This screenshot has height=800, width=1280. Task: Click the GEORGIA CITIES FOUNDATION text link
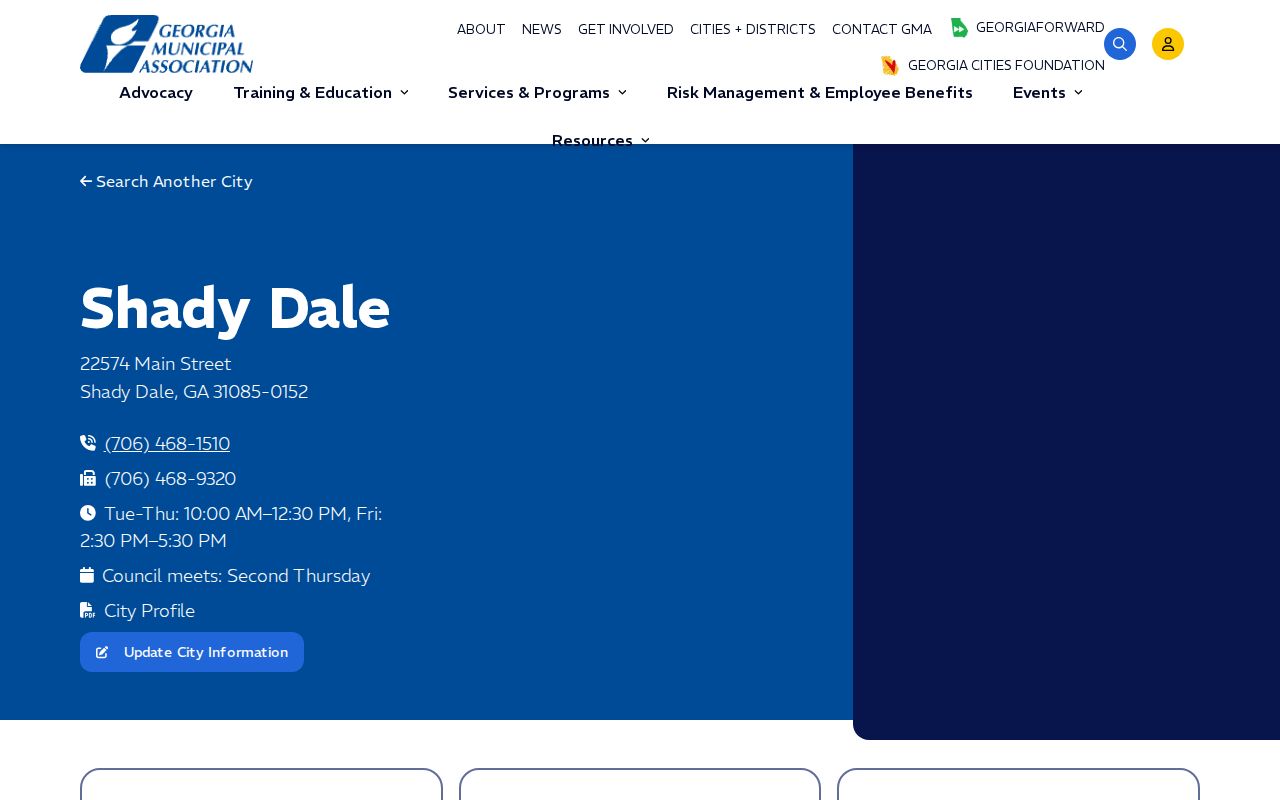pos(1006,66)
